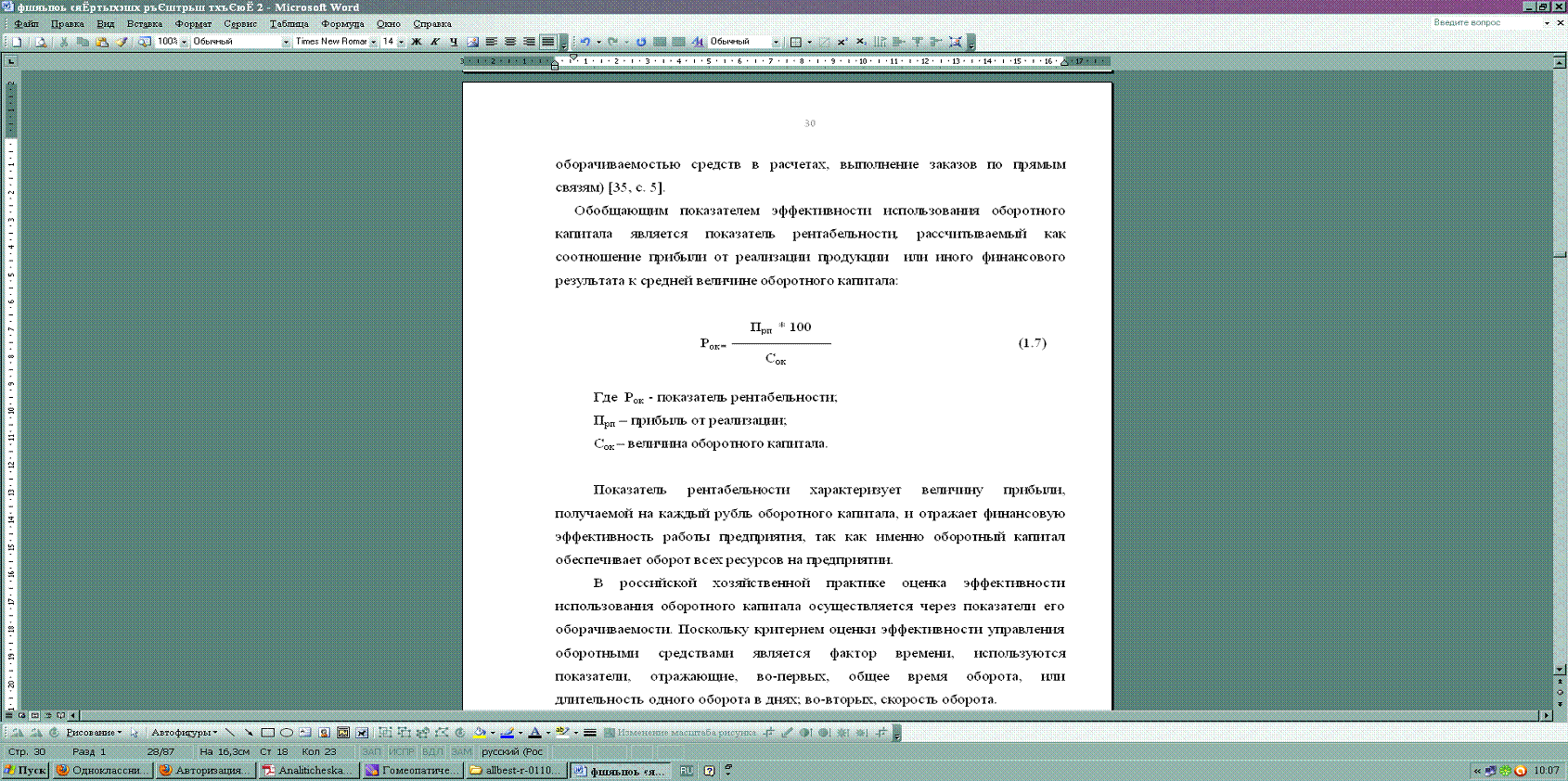Toggle underline formatting (Ч)
This screenshot has width=1568, height=781.
coord(454,42)
